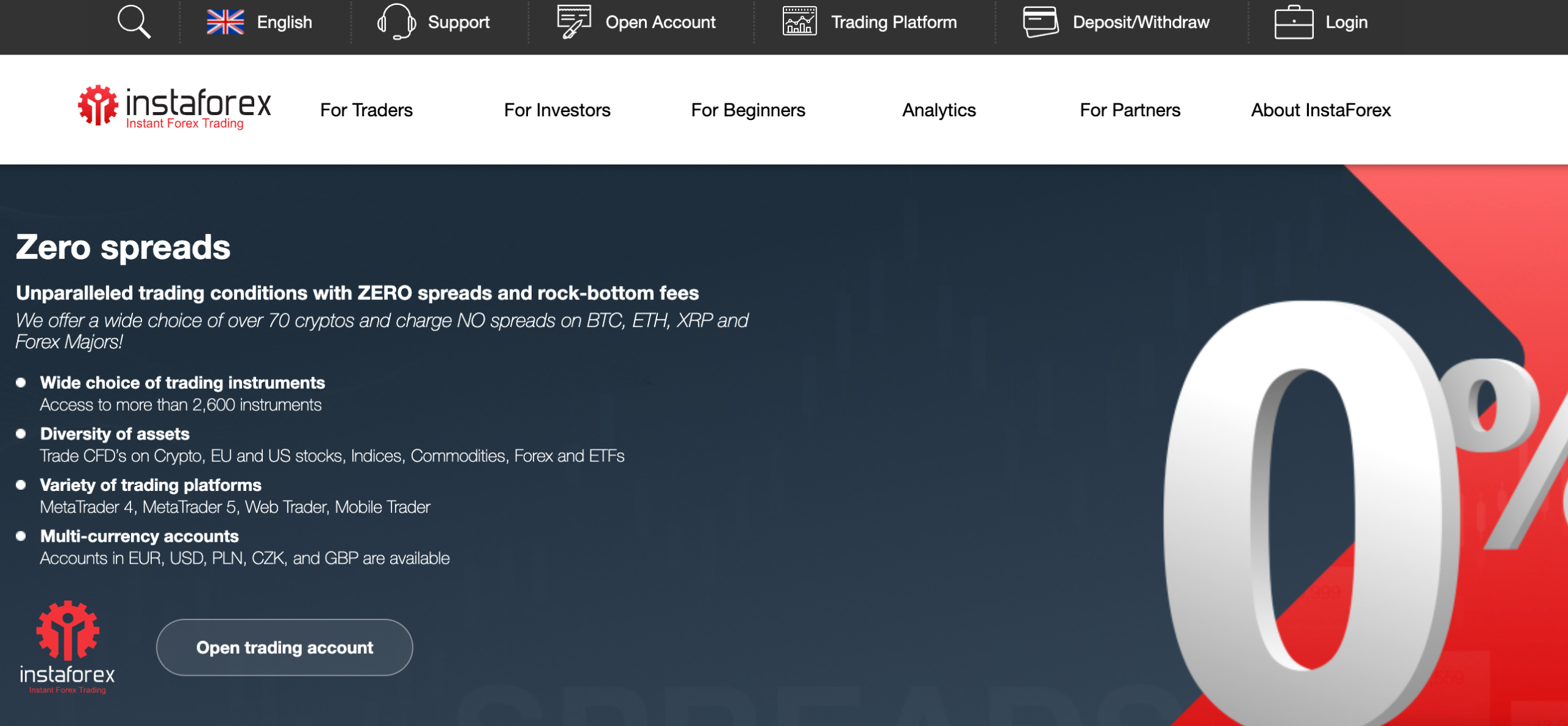Click "Access to more than 2,600 instruments" text
This screenshot has width=1568, height=726.
click(x=181, y=405)
